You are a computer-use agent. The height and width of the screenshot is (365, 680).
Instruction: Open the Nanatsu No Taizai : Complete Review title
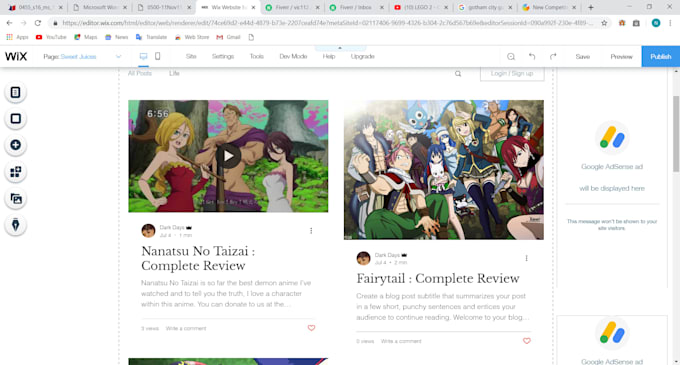[x=198, y=258]
